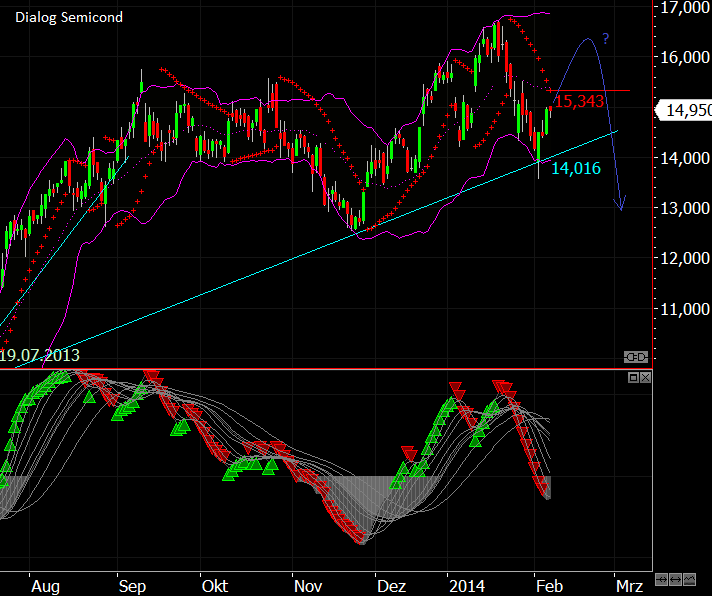Click the Mrz label on time axis

629,586
